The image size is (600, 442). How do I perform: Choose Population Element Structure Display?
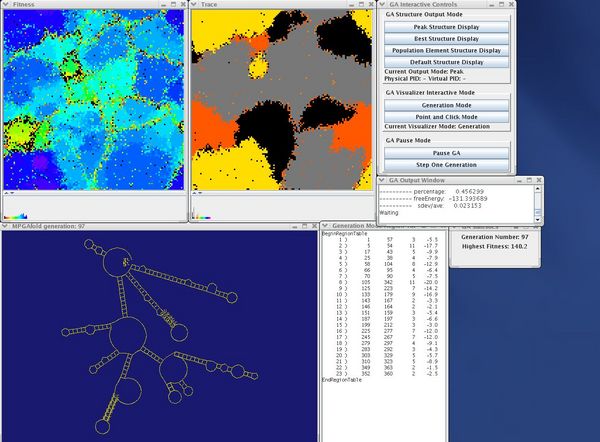click(447, 50)
